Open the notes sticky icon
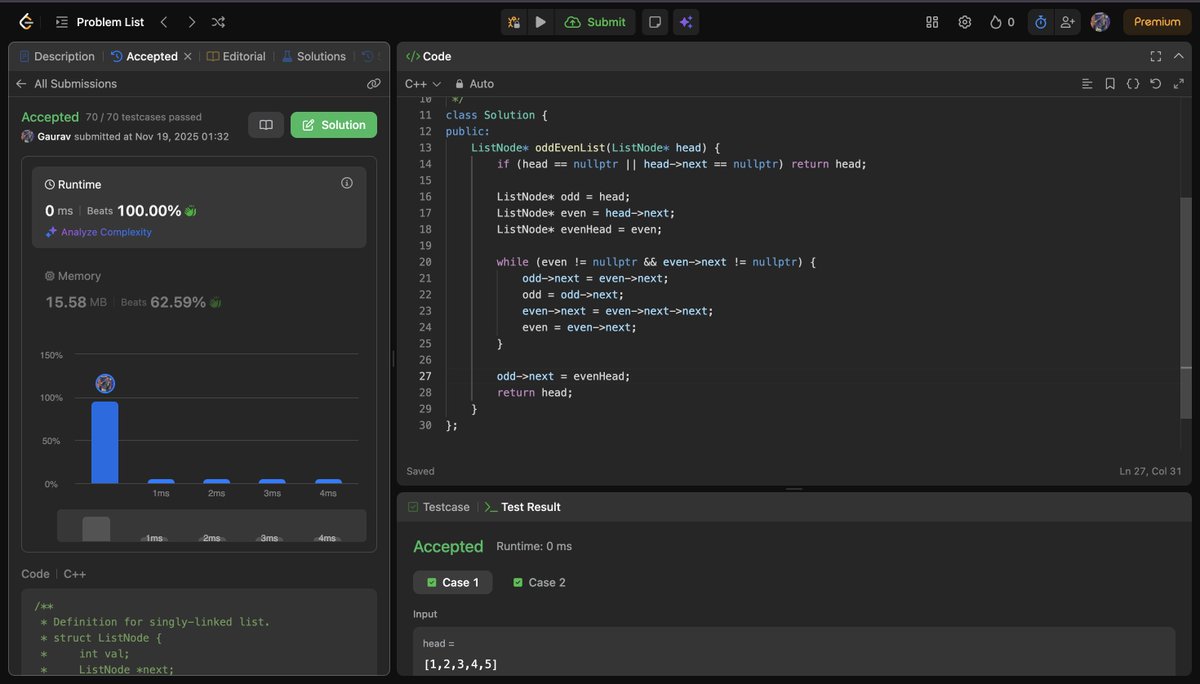The image size is (1200, 684). tap(654, 22)
